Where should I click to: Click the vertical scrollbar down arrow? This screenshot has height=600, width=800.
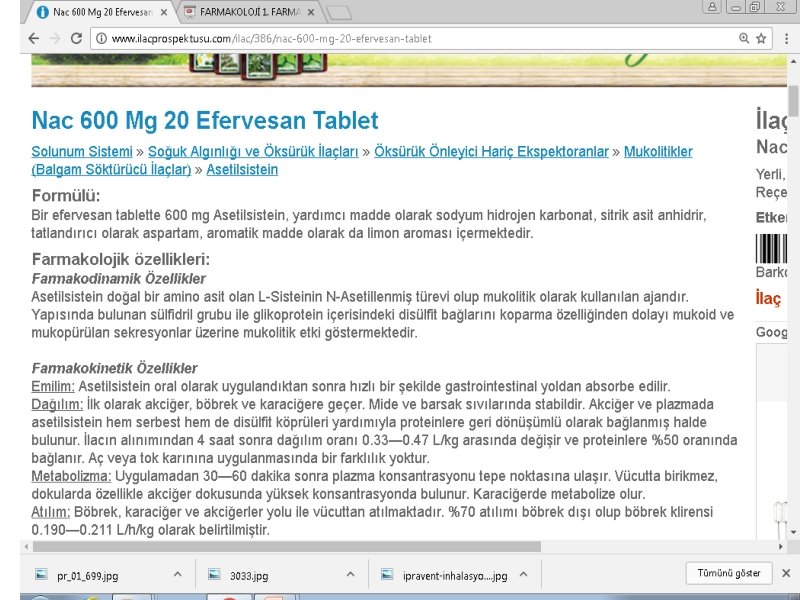coord(793,532)
